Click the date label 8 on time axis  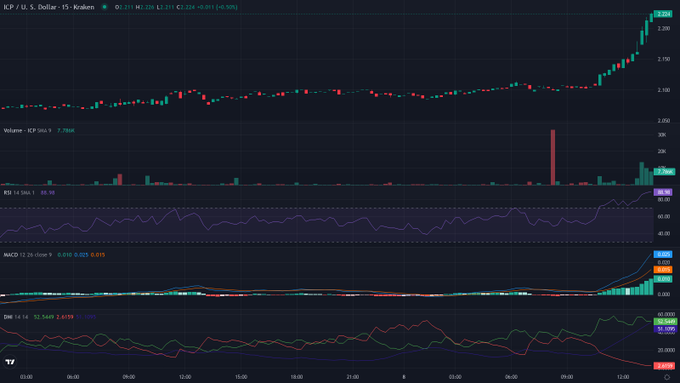404,377
